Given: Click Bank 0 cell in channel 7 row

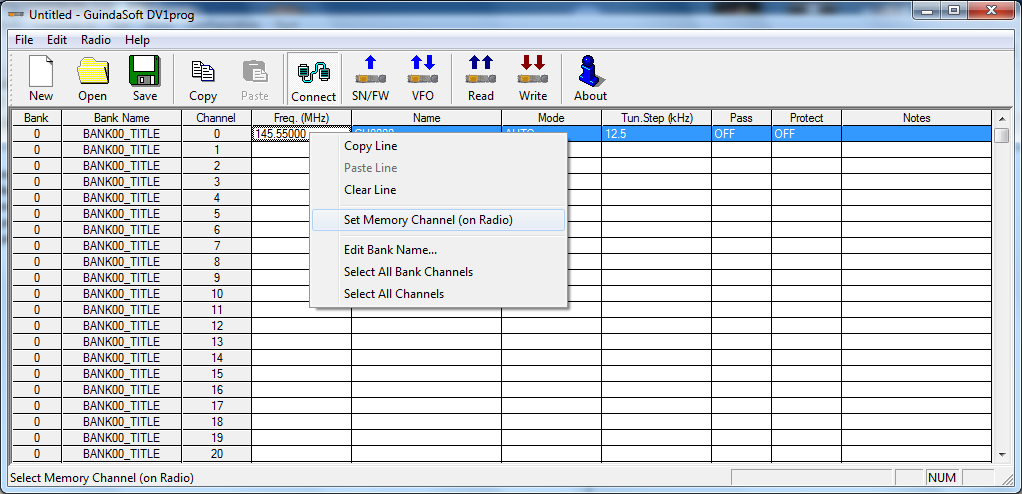Looking at the screenshot, I should click(36, 246).
